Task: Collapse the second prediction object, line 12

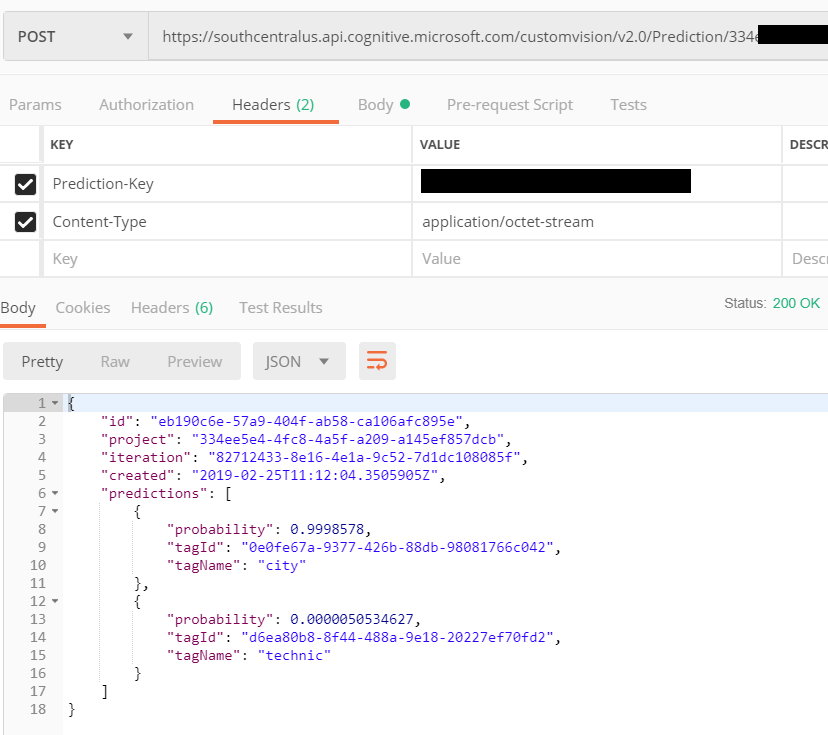Action: pos(55,601)
